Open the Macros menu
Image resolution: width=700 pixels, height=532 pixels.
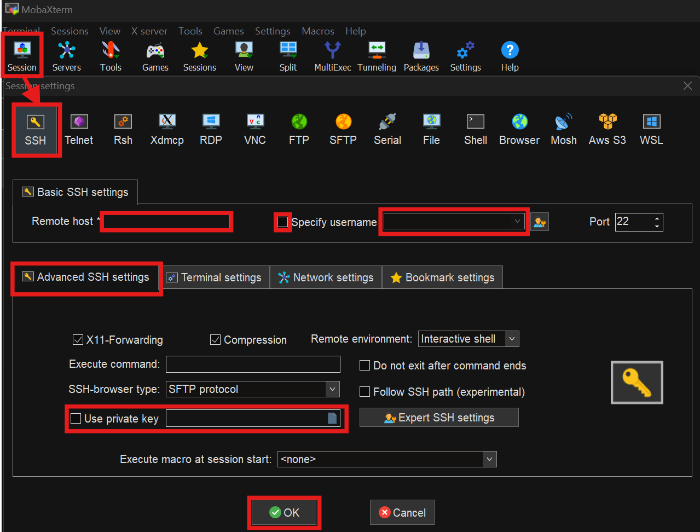318,31
